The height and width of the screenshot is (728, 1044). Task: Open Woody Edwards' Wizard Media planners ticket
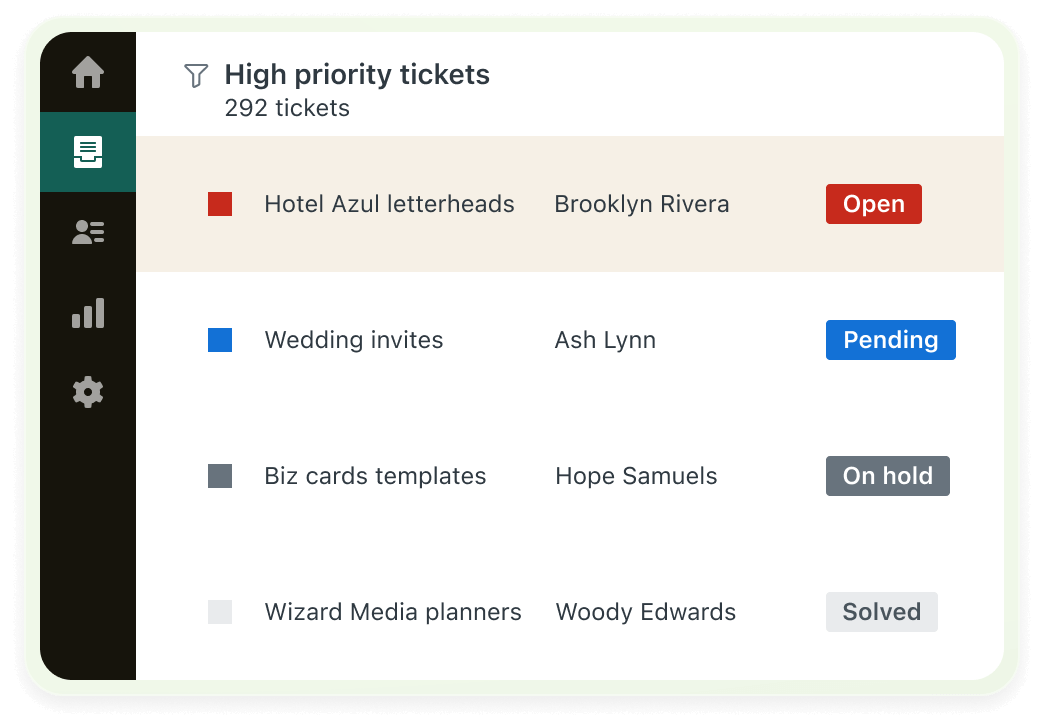pyautogui.click(x=392, y=612)
